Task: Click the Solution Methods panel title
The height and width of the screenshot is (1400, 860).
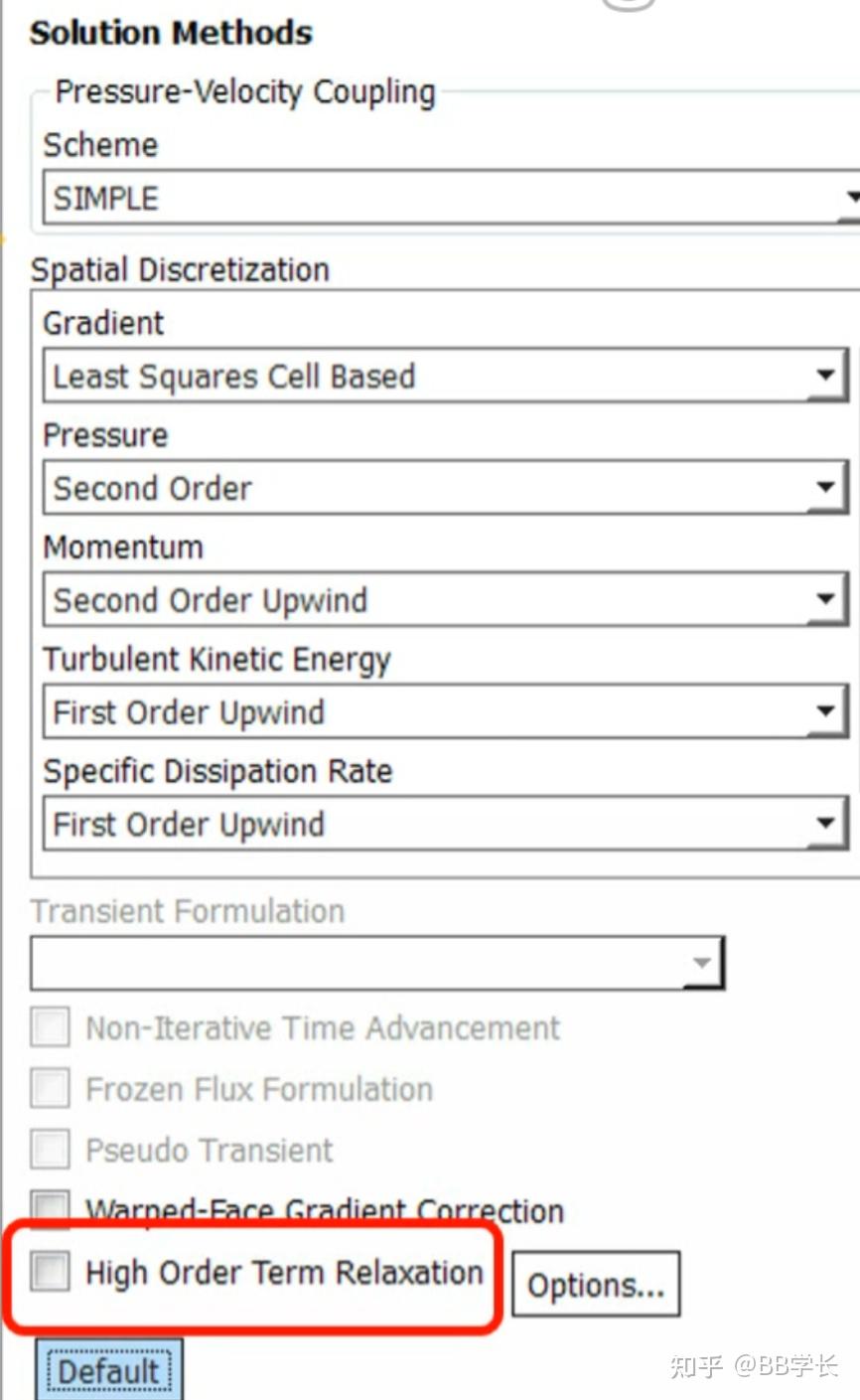Action: (x=171, y=33)
